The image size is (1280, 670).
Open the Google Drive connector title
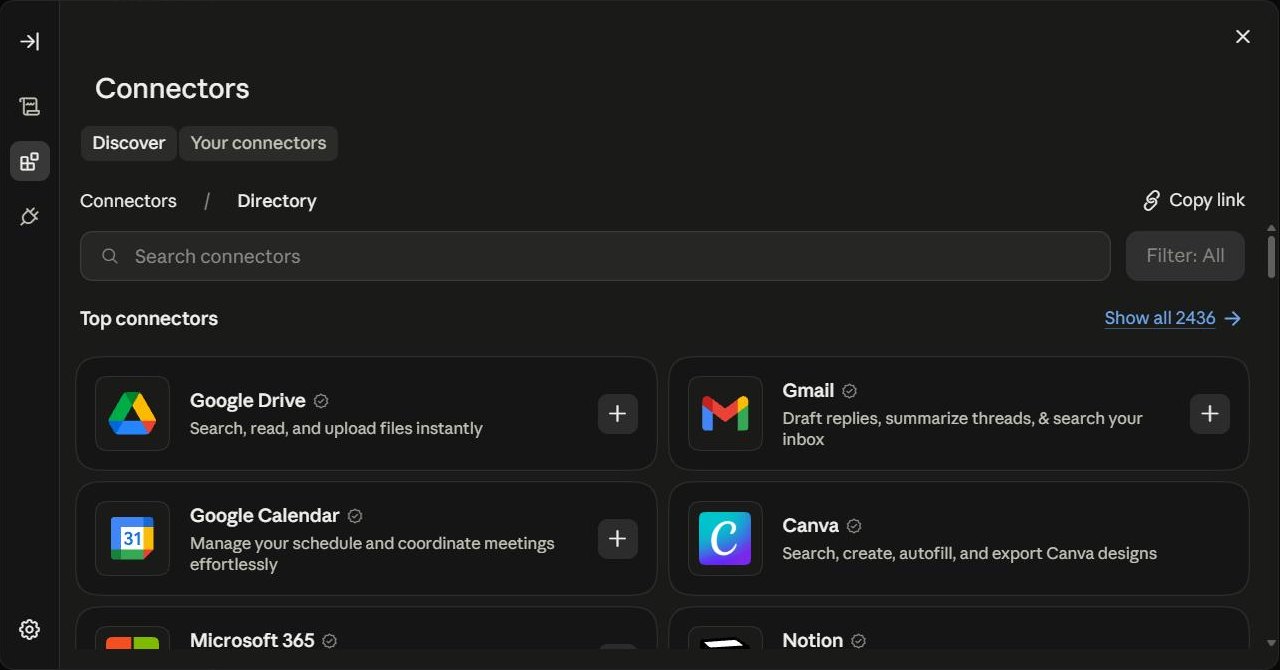pos(247,400)
